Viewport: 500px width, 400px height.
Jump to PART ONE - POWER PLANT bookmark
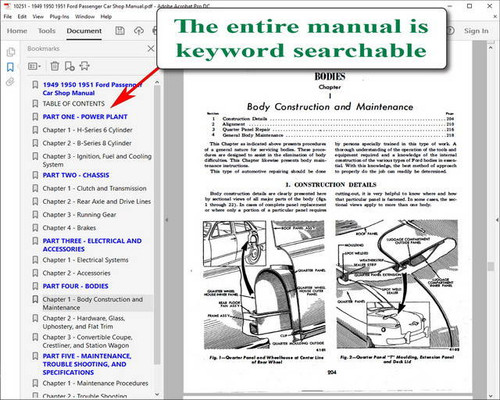point(85,117)
